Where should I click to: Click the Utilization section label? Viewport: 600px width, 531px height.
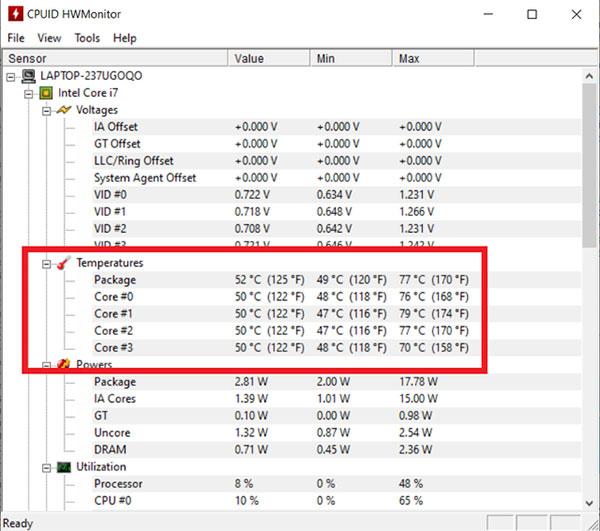tap(101, 467)
